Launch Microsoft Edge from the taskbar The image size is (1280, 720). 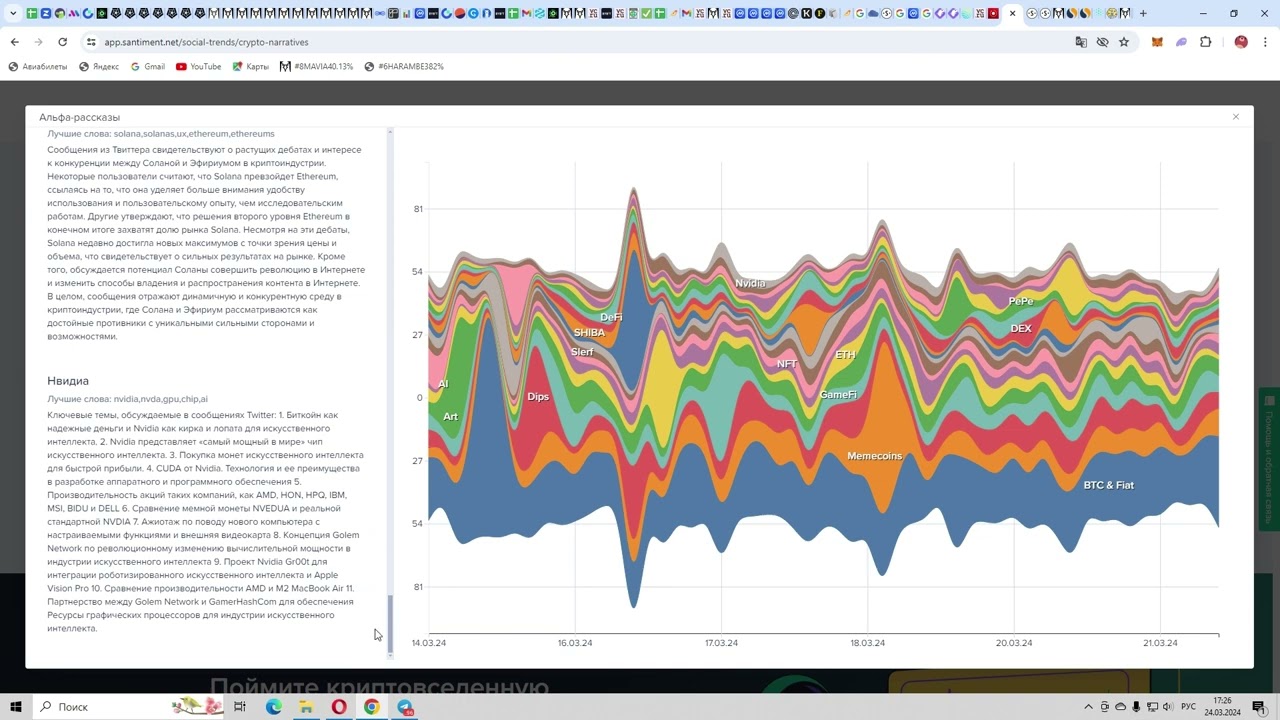click(273, 707)
